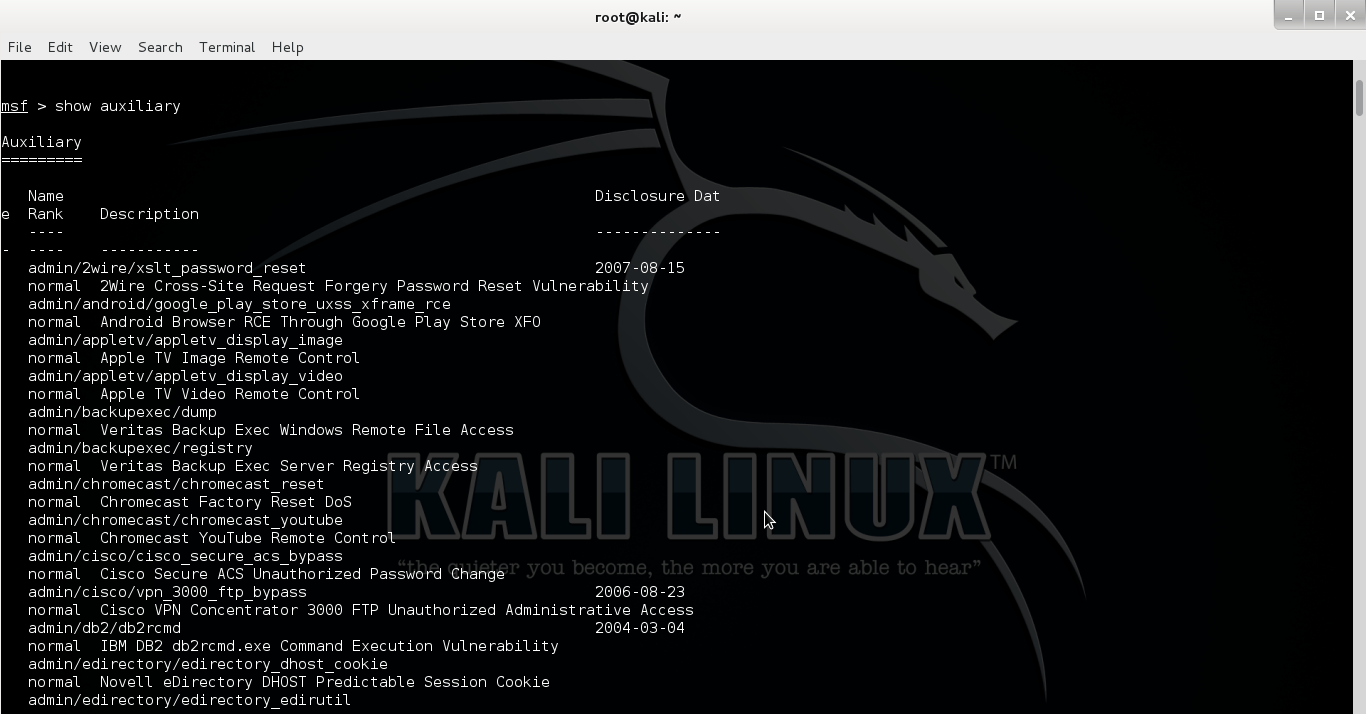Click 'Novell eDirectory DHOST Predictable Session Cookie'
Viewport: 1366px width, 714px height.
coord(325,682)
